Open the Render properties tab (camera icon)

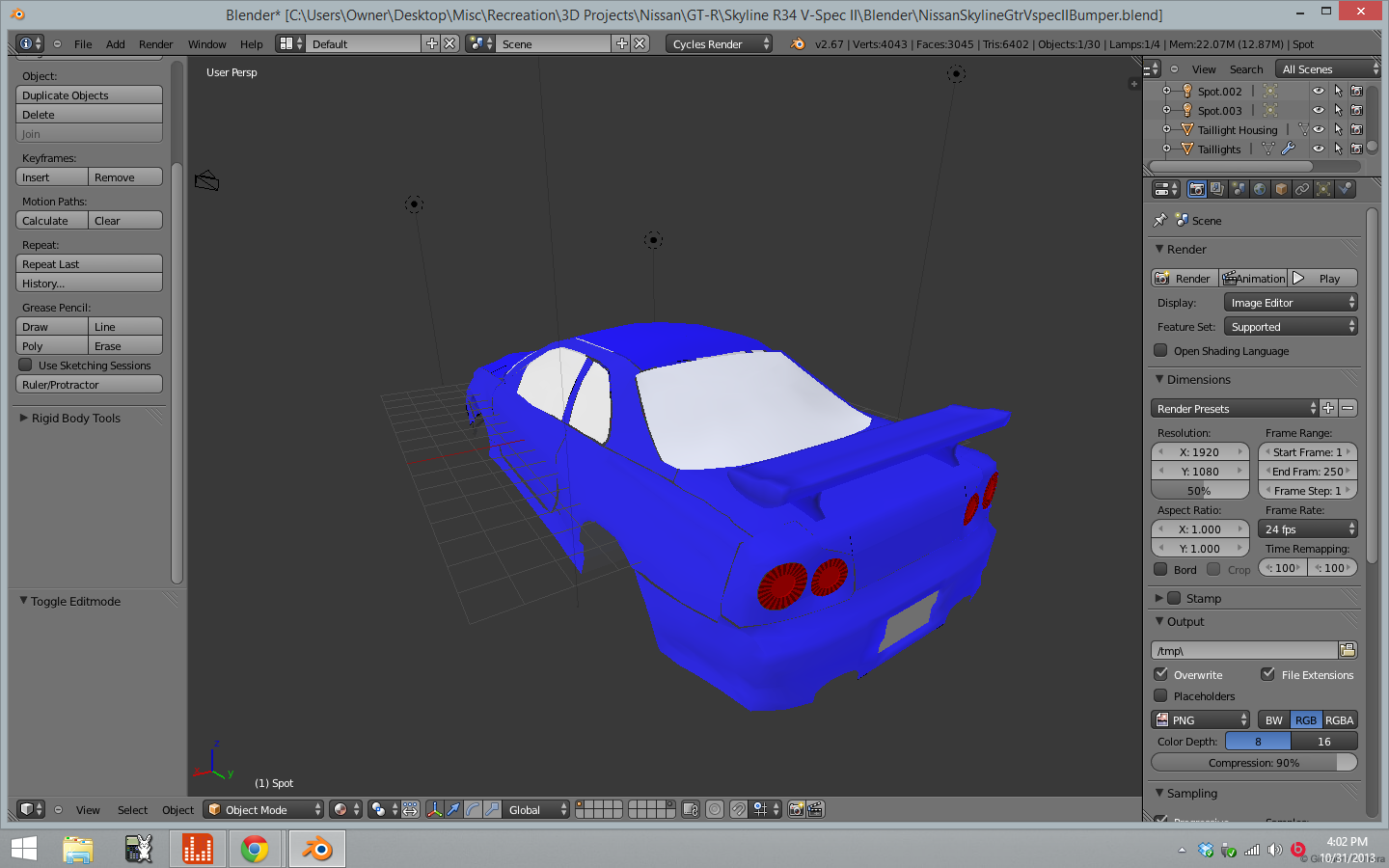click(1197, 189)
